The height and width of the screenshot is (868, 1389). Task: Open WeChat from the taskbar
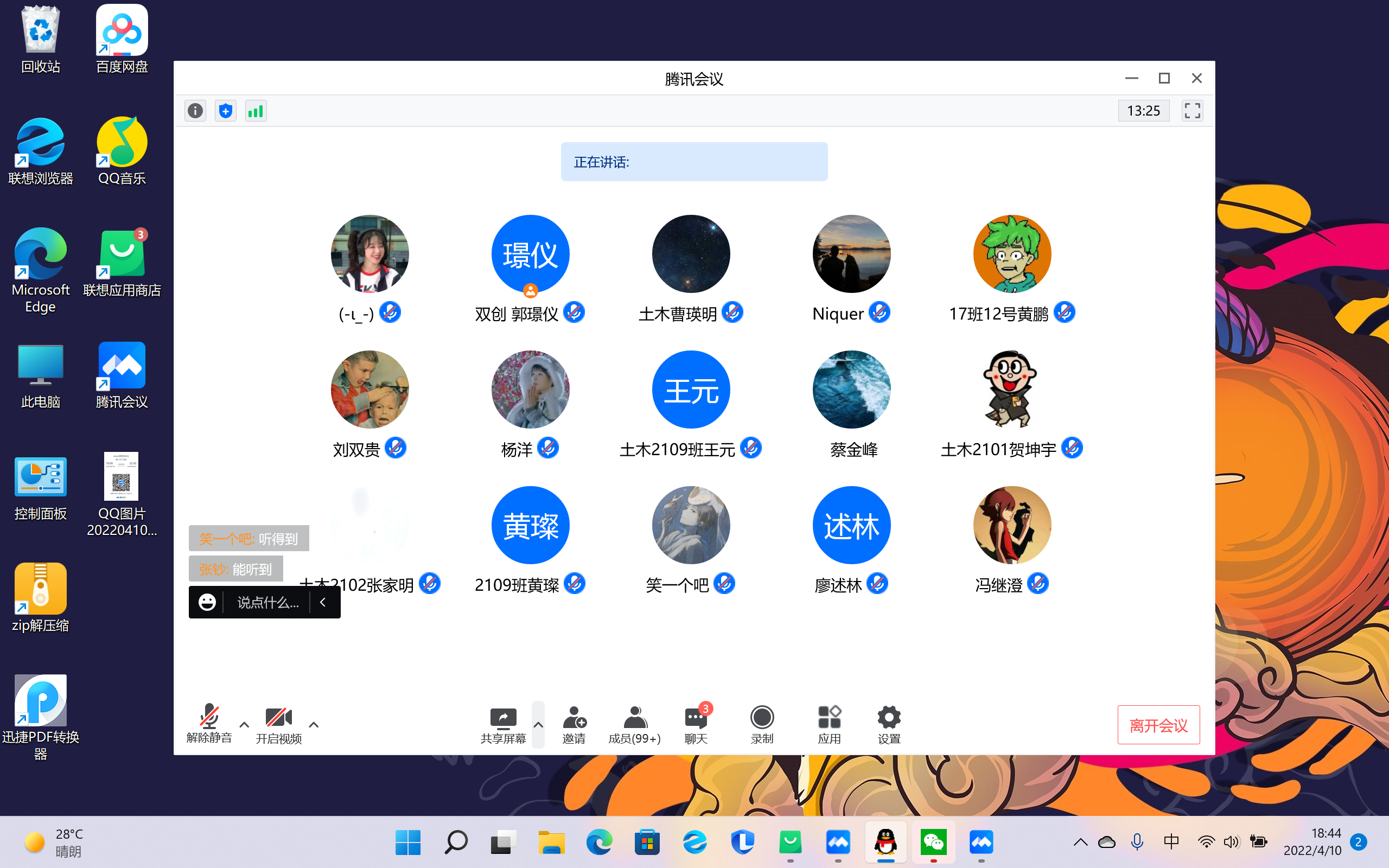(933, 842)
